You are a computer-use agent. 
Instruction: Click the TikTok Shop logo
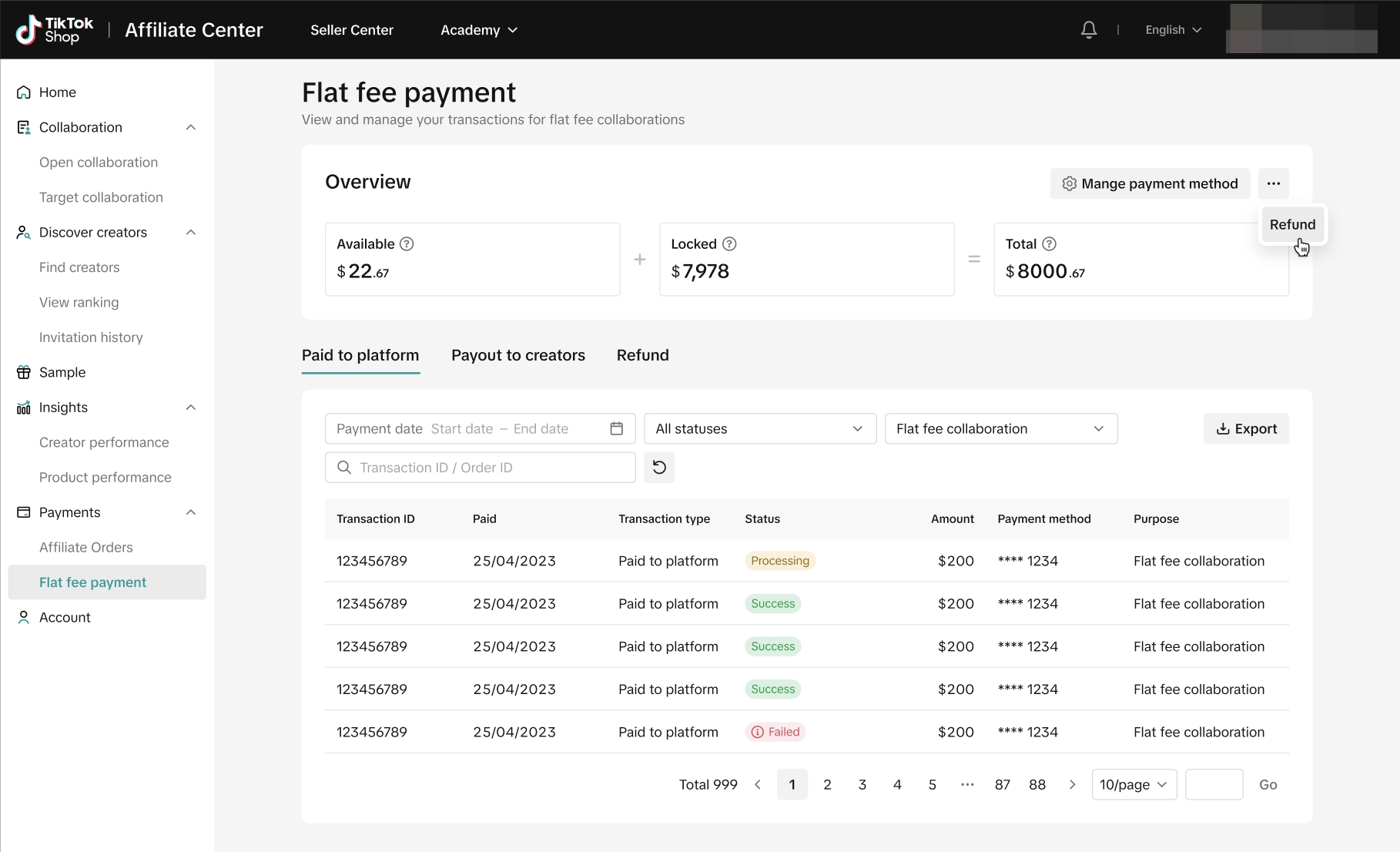pyautogui.click(x=55, y=30)
